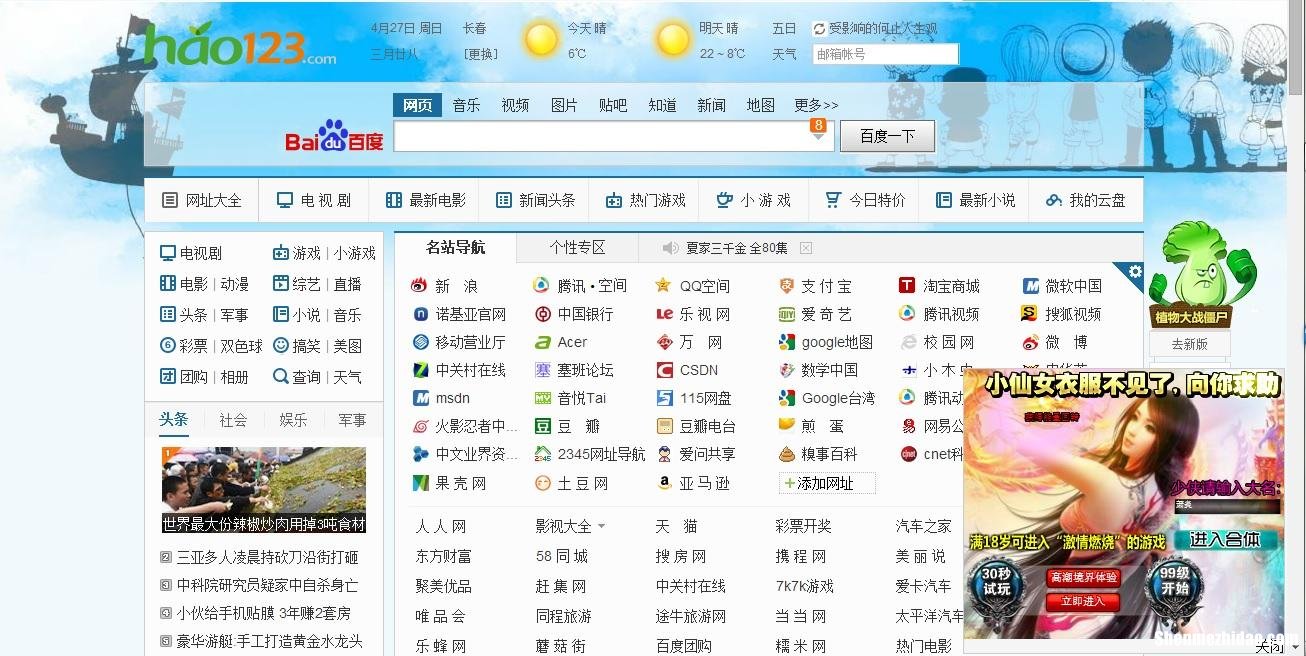Click the 添加网址 button

(826, 483)
